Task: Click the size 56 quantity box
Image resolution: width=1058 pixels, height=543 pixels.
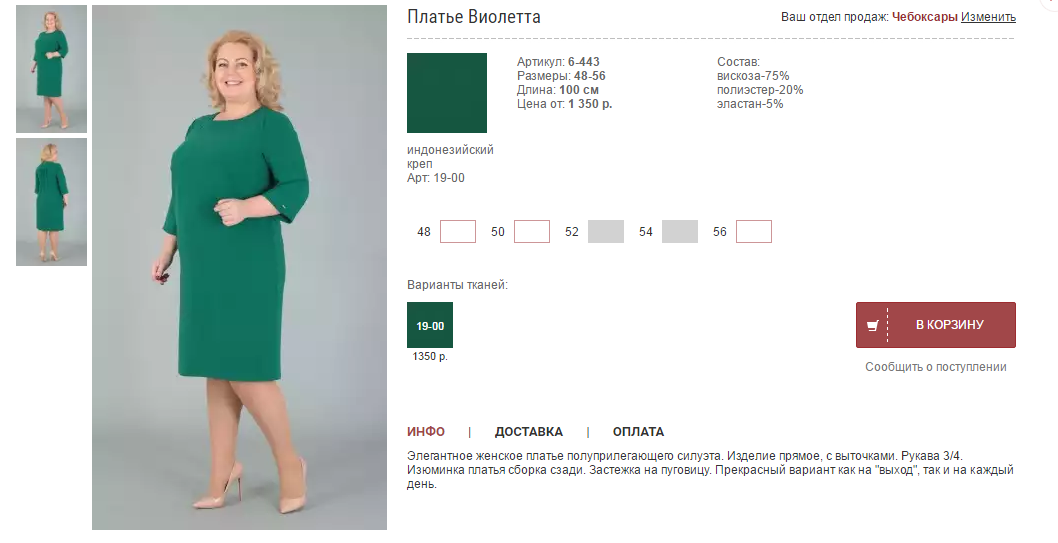Action: [x=754, y=231]
